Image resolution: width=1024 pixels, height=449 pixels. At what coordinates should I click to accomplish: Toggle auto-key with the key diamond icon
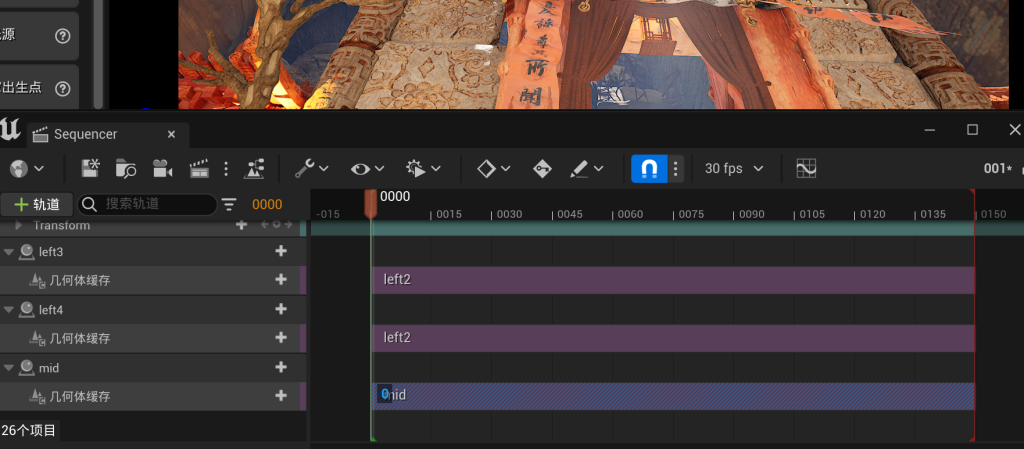tap(541, 168)
